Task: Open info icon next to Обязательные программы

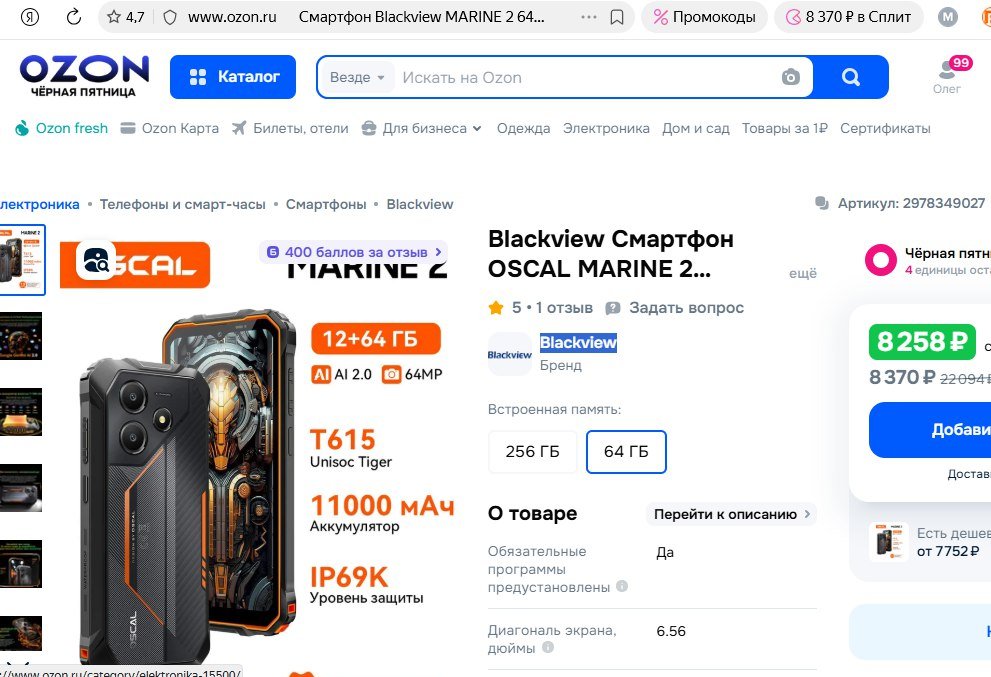Action: 622,586
